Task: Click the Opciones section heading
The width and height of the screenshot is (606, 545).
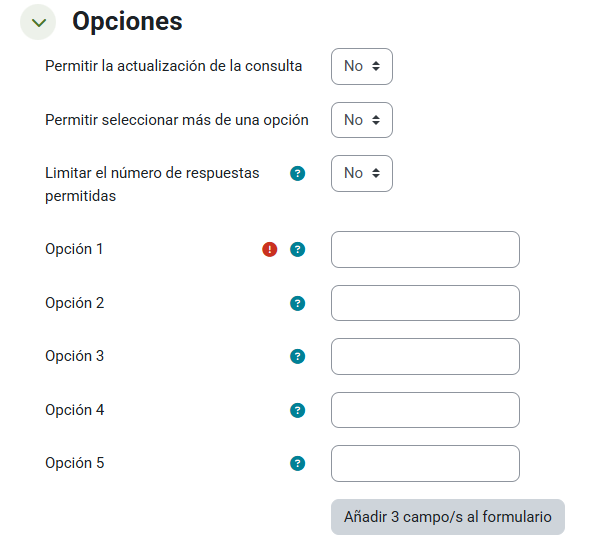Action: pos(127,21)
